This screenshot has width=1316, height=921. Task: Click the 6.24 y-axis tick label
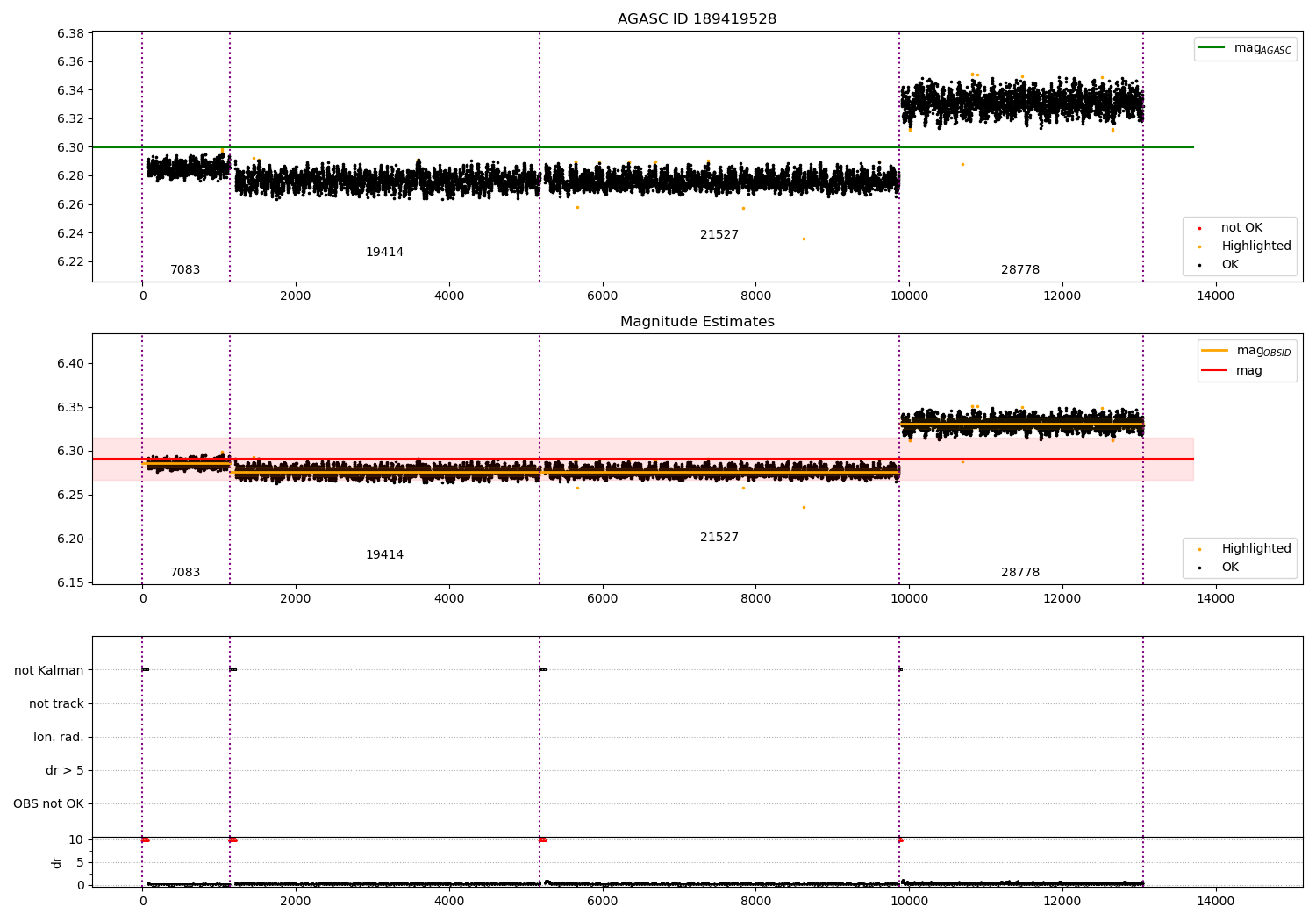[x=70, y=233]
